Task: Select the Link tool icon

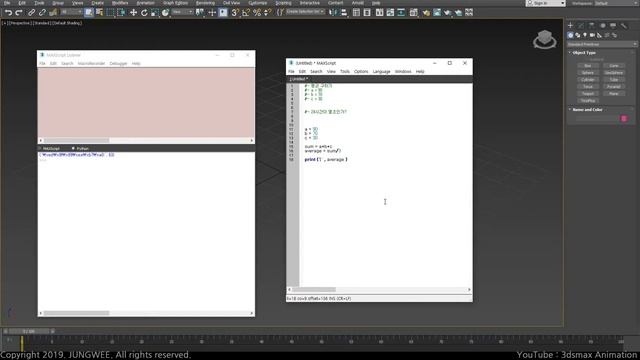Action: click(31, 13)
